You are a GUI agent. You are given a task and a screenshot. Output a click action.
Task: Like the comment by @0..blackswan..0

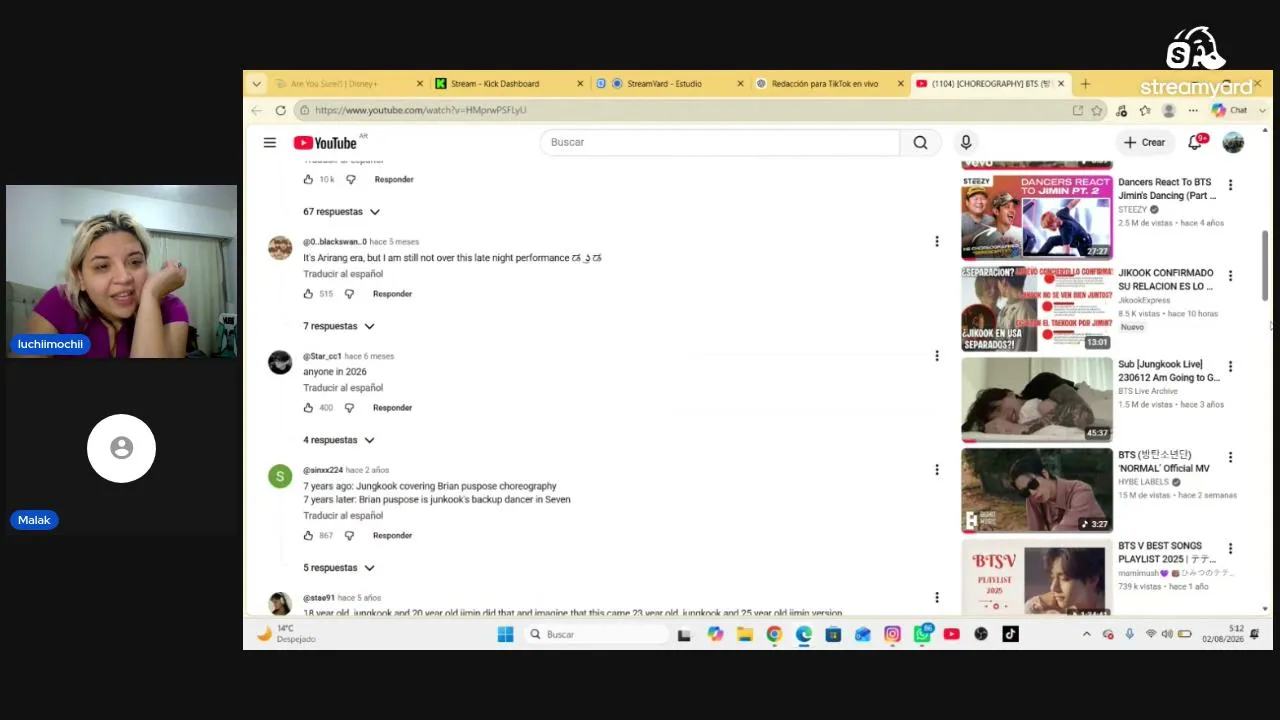tap(308, 294)
